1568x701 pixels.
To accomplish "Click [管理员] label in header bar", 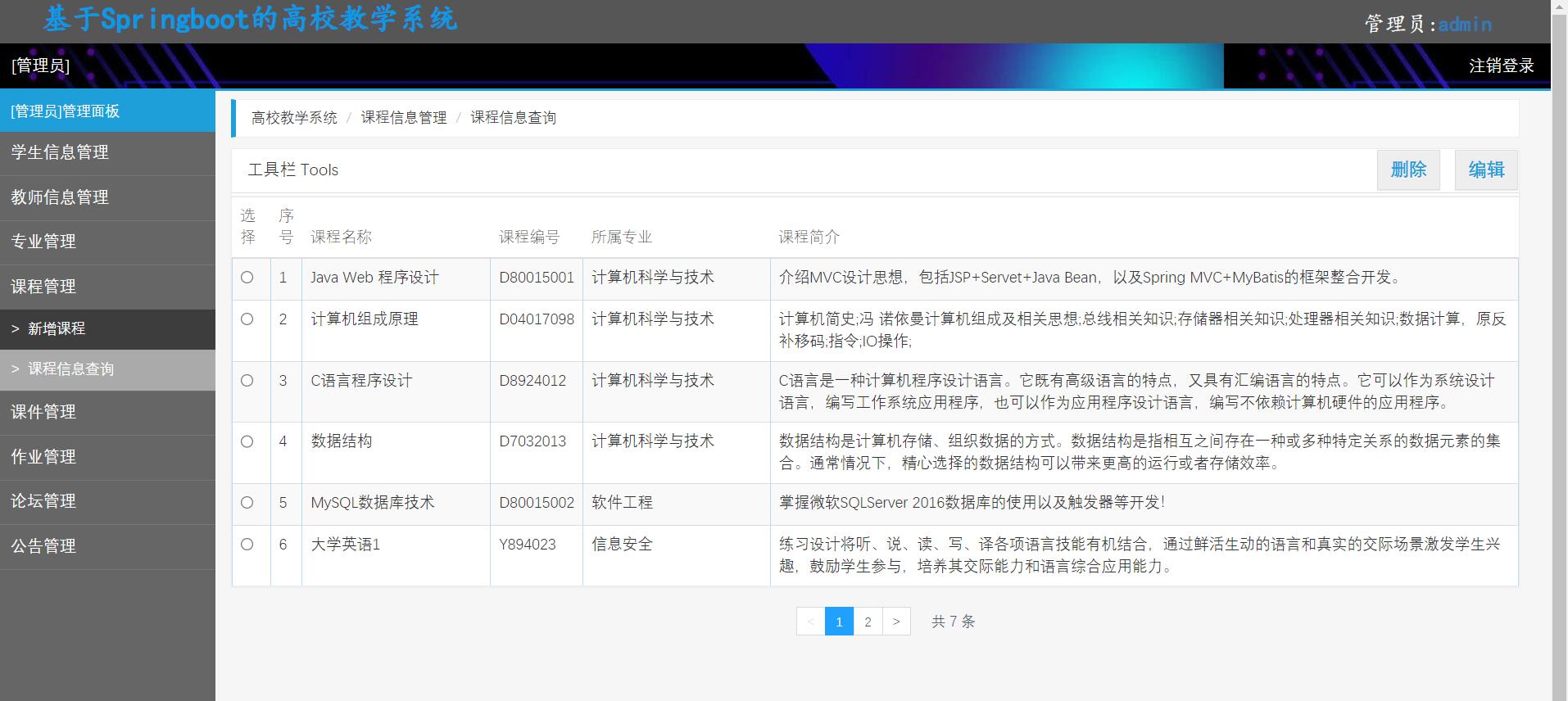I will pos(40,66).
